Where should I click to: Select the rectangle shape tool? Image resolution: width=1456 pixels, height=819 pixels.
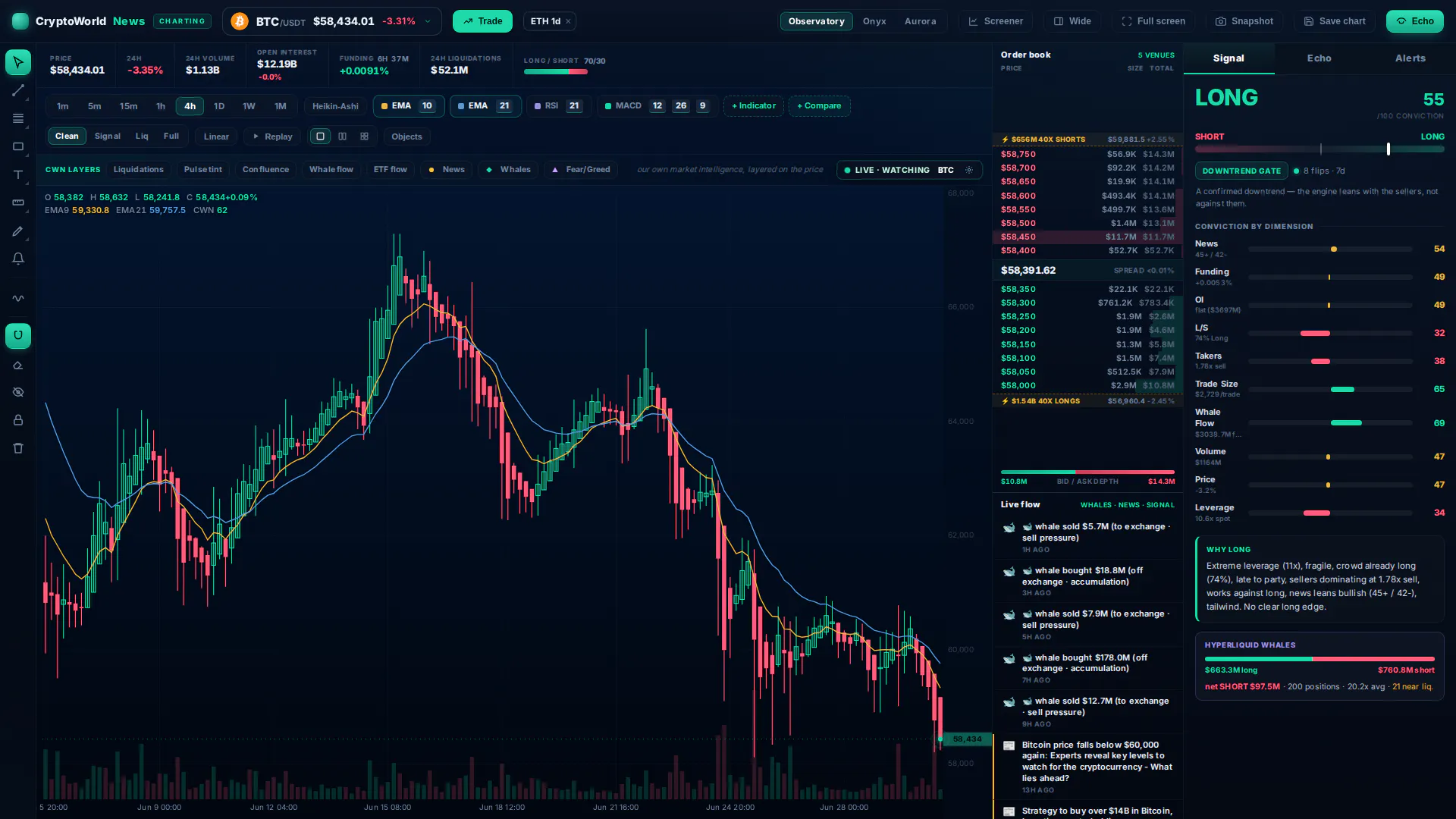[18, 147]
